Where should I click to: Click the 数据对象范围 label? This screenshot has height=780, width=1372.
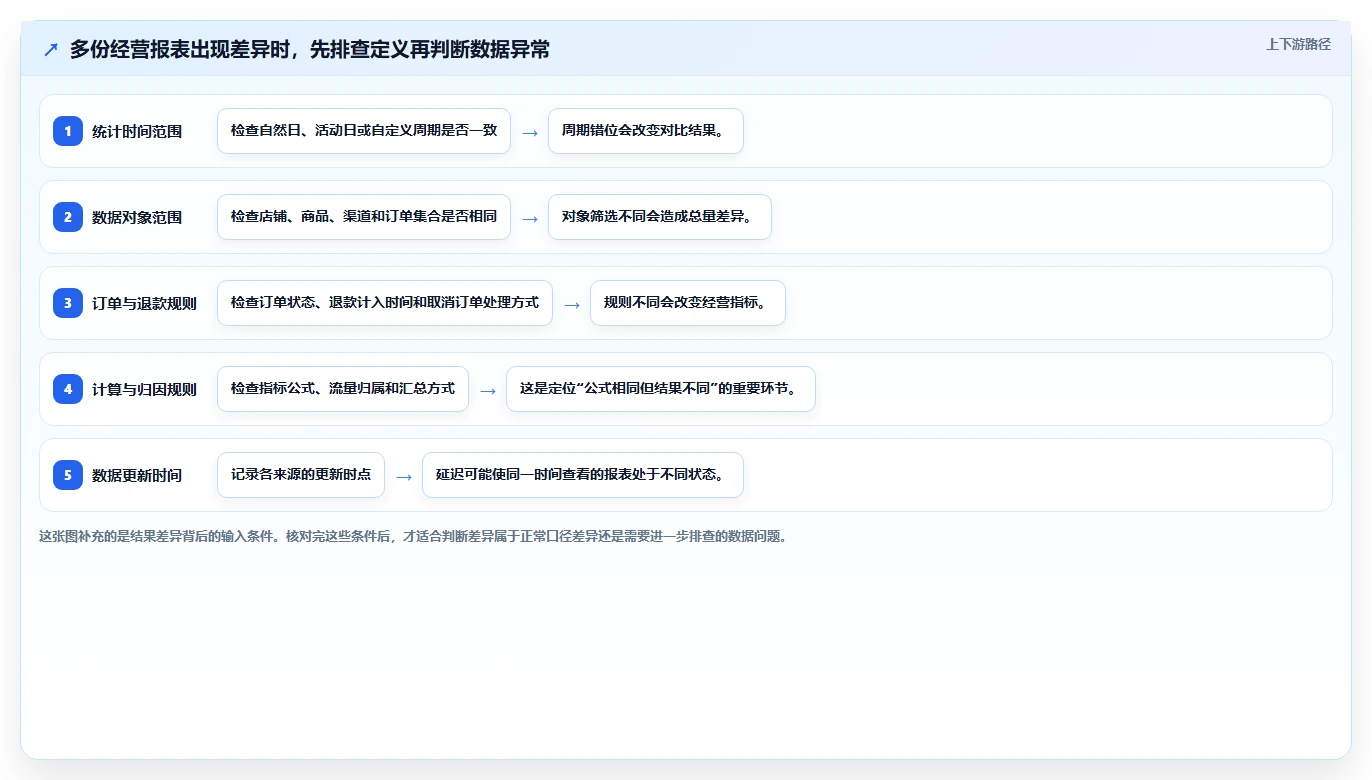point(137,217)
